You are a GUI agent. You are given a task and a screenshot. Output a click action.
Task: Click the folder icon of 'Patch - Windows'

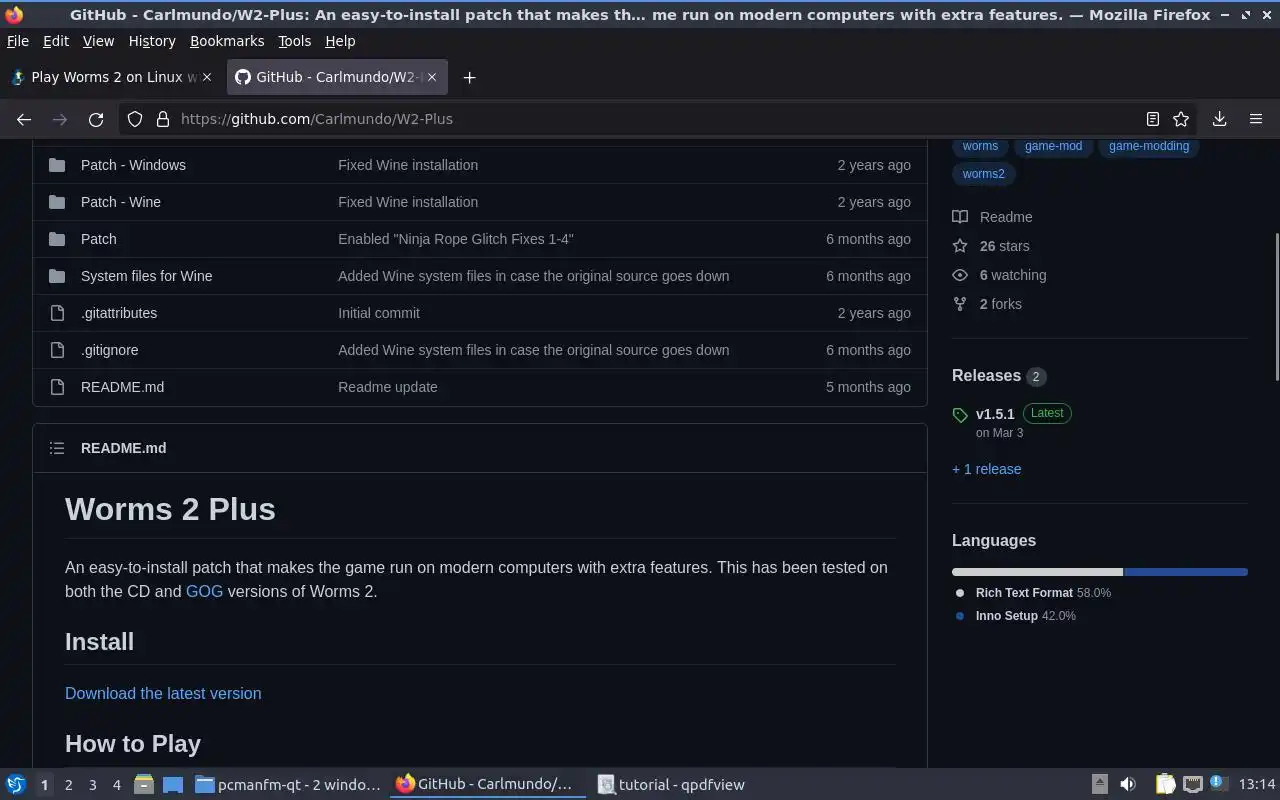point(57,165)
